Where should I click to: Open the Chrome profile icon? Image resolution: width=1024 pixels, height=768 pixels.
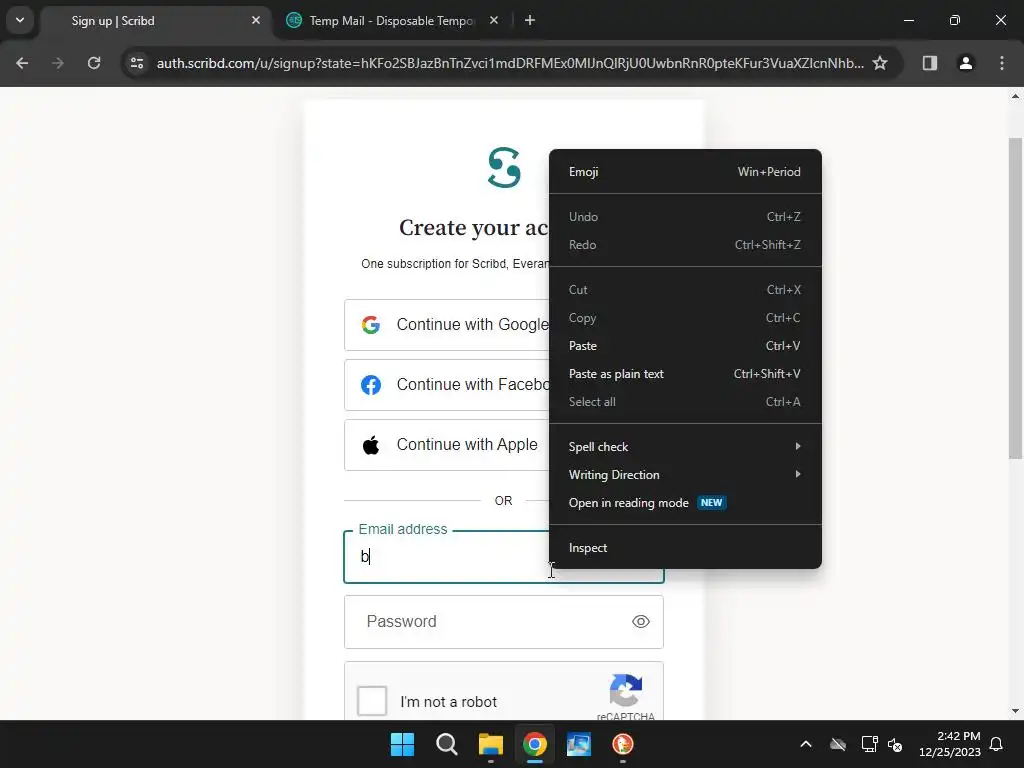tap(965, 63)
